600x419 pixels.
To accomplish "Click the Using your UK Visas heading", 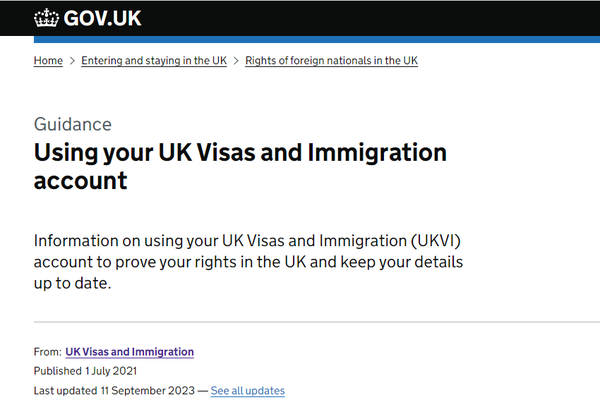I will pyautogui.click(x=240, y=166).
